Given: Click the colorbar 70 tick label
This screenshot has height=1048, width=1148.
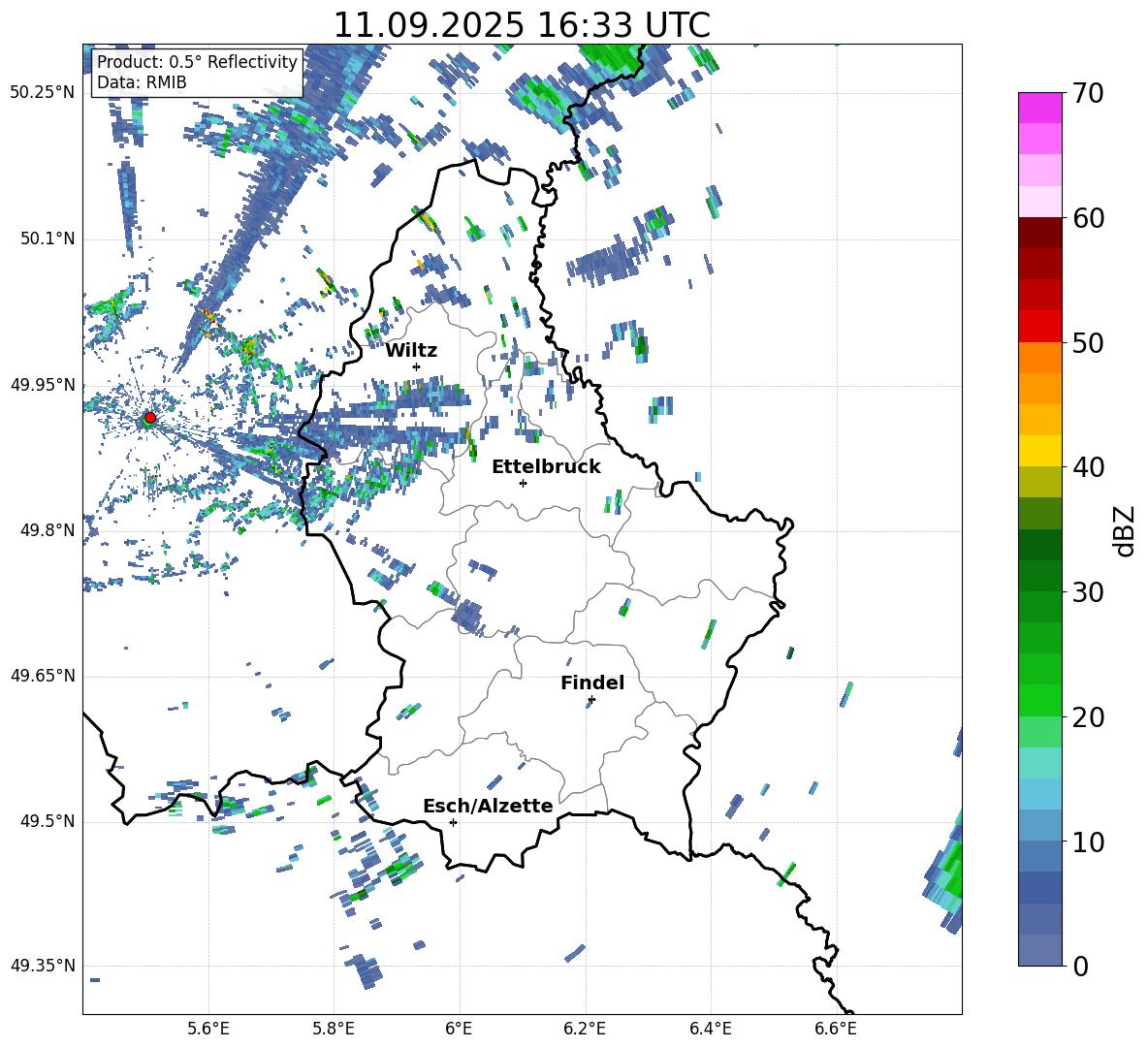Looking at the screenshot, I should 1088,94.
